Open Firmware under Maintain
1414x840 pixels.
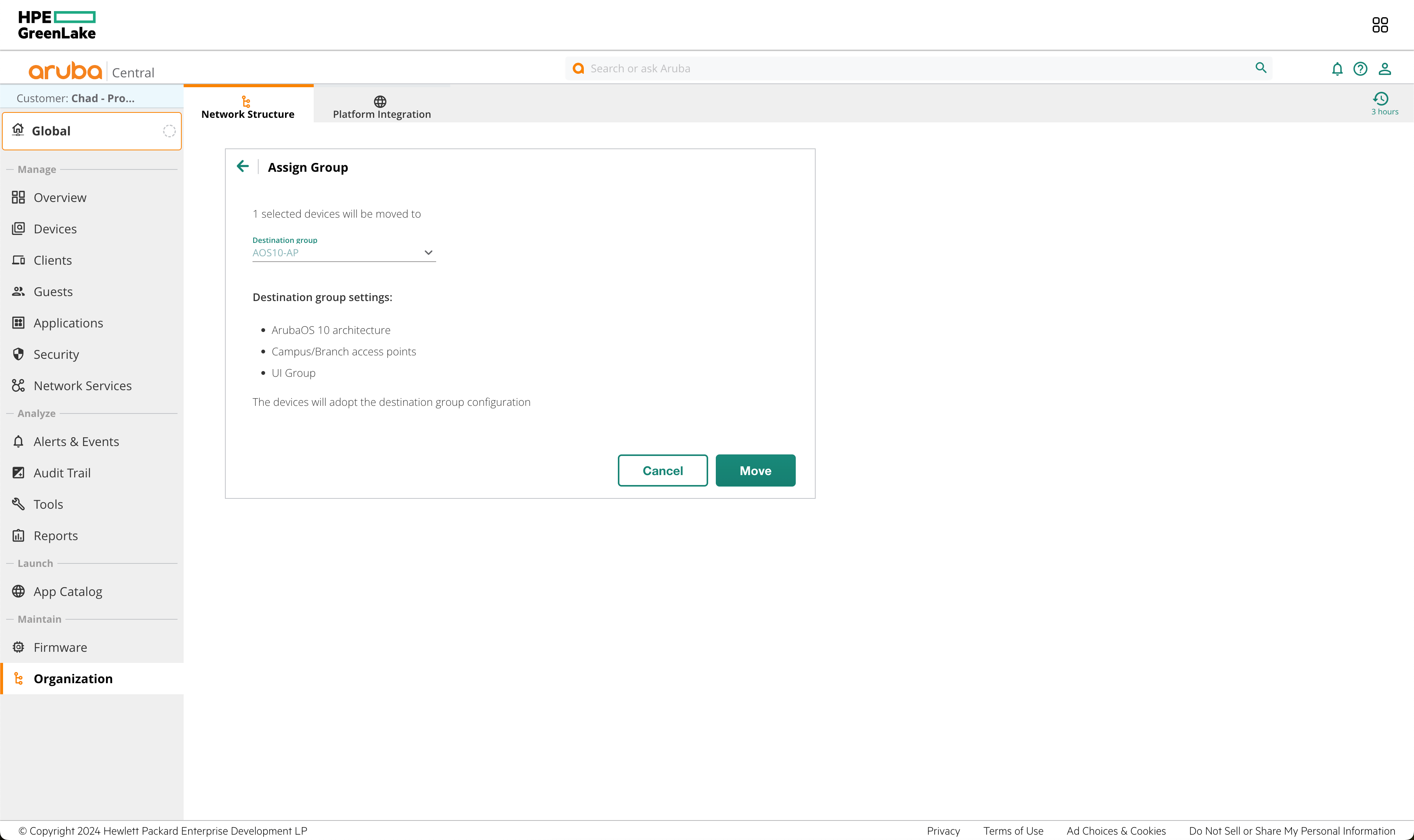coord(60,647)
